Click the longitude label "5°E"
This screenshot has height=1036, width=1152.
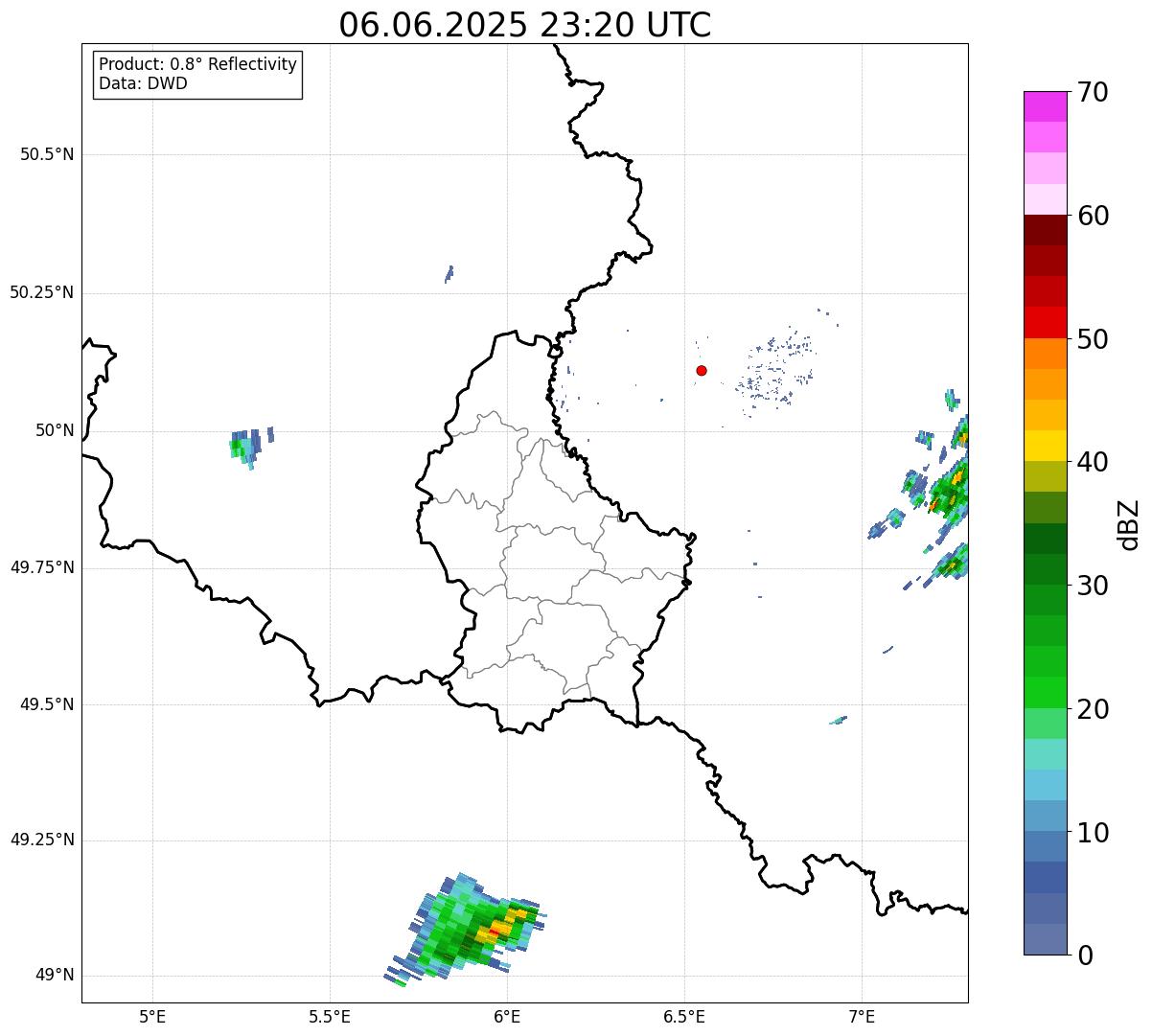152,1016
